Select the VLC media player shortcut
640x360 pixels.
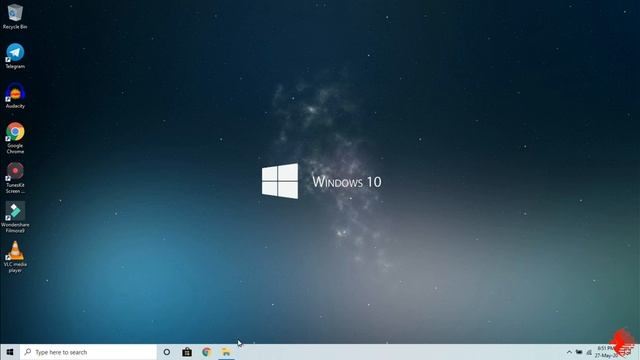click(x=15, y=257)
